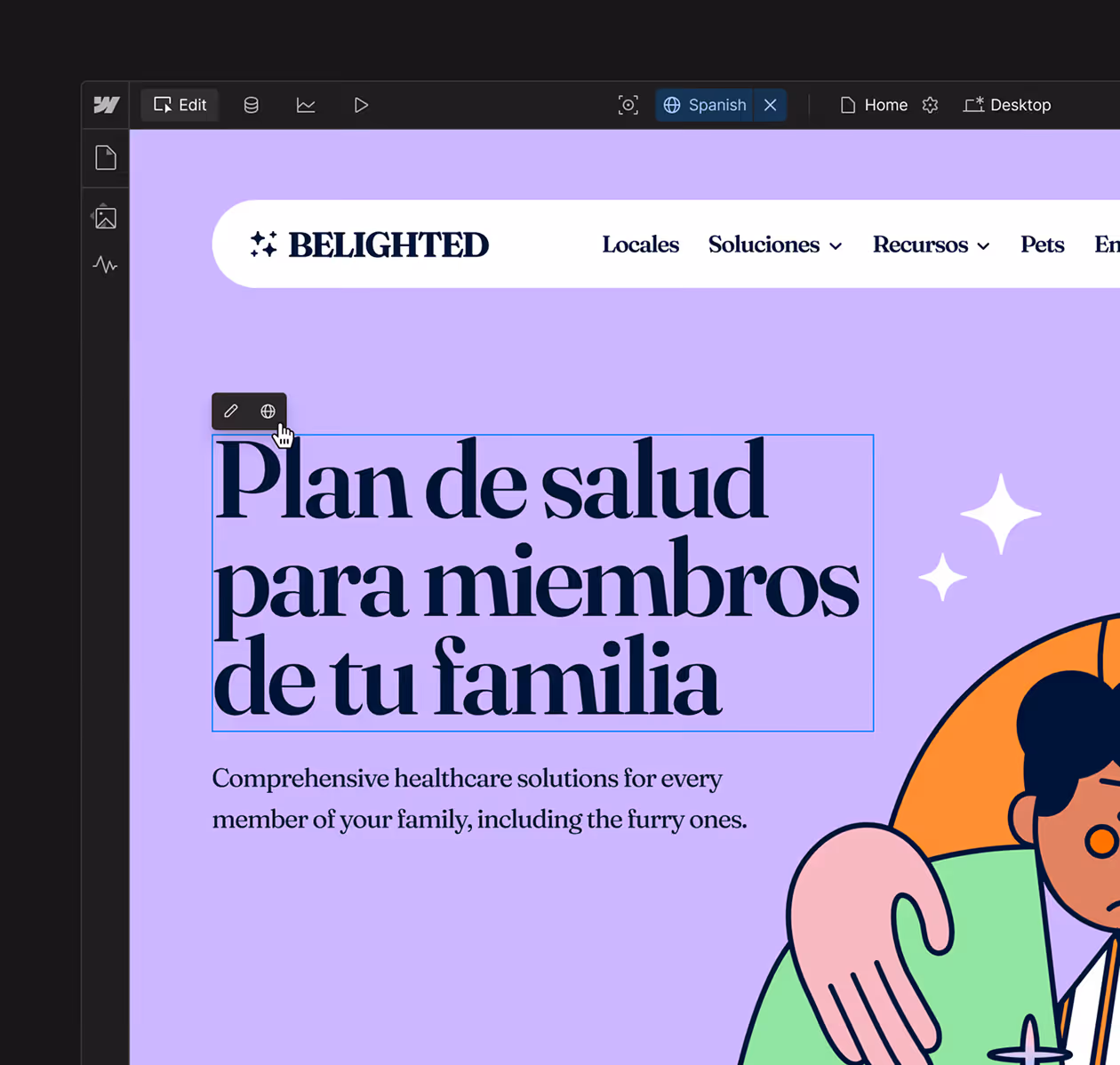Open the Pages panel in the sidebar

[105, 156]
